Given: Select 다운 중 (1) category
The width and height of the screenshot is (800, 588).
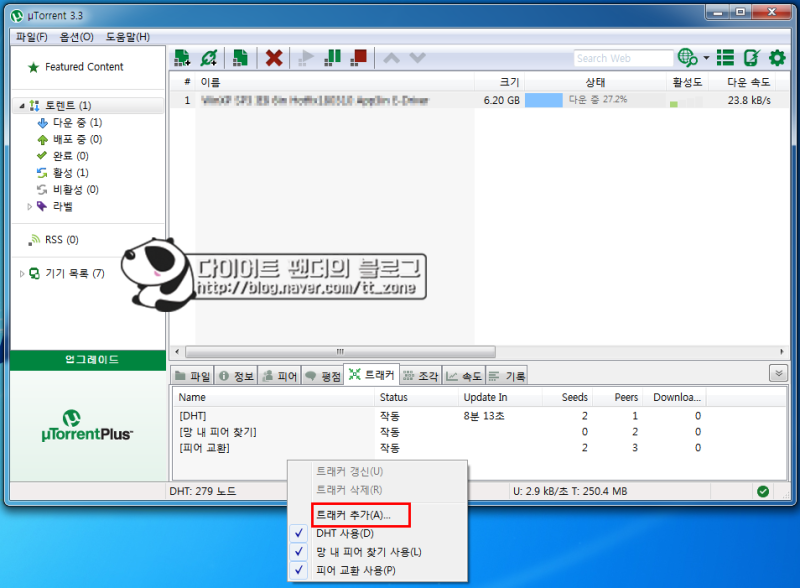Looking at the screenshot, I should [x=78, y=122].
